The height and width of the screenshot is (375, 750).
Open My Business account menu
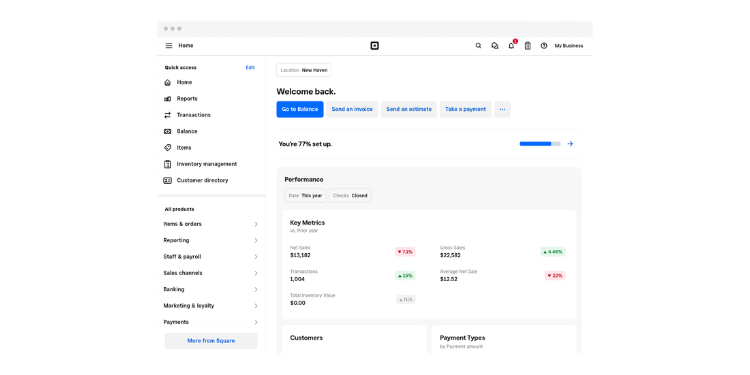pos(569,46)
